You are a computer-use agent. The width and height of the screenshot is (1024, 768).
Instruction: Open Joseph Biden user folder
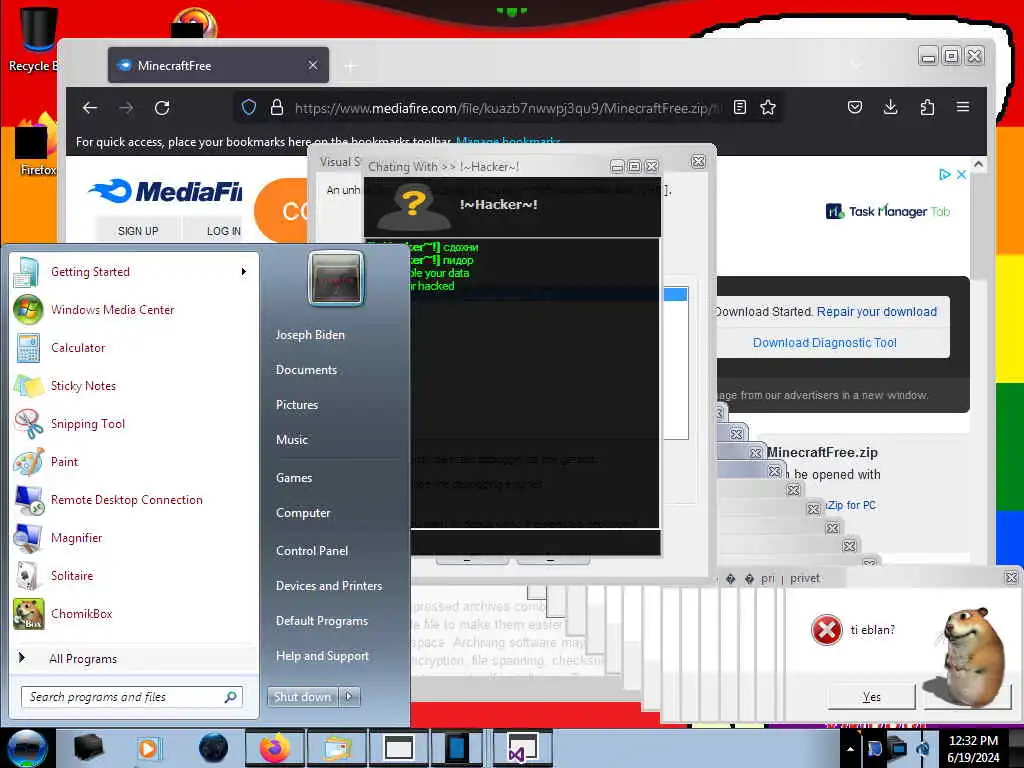click(310, 334)
